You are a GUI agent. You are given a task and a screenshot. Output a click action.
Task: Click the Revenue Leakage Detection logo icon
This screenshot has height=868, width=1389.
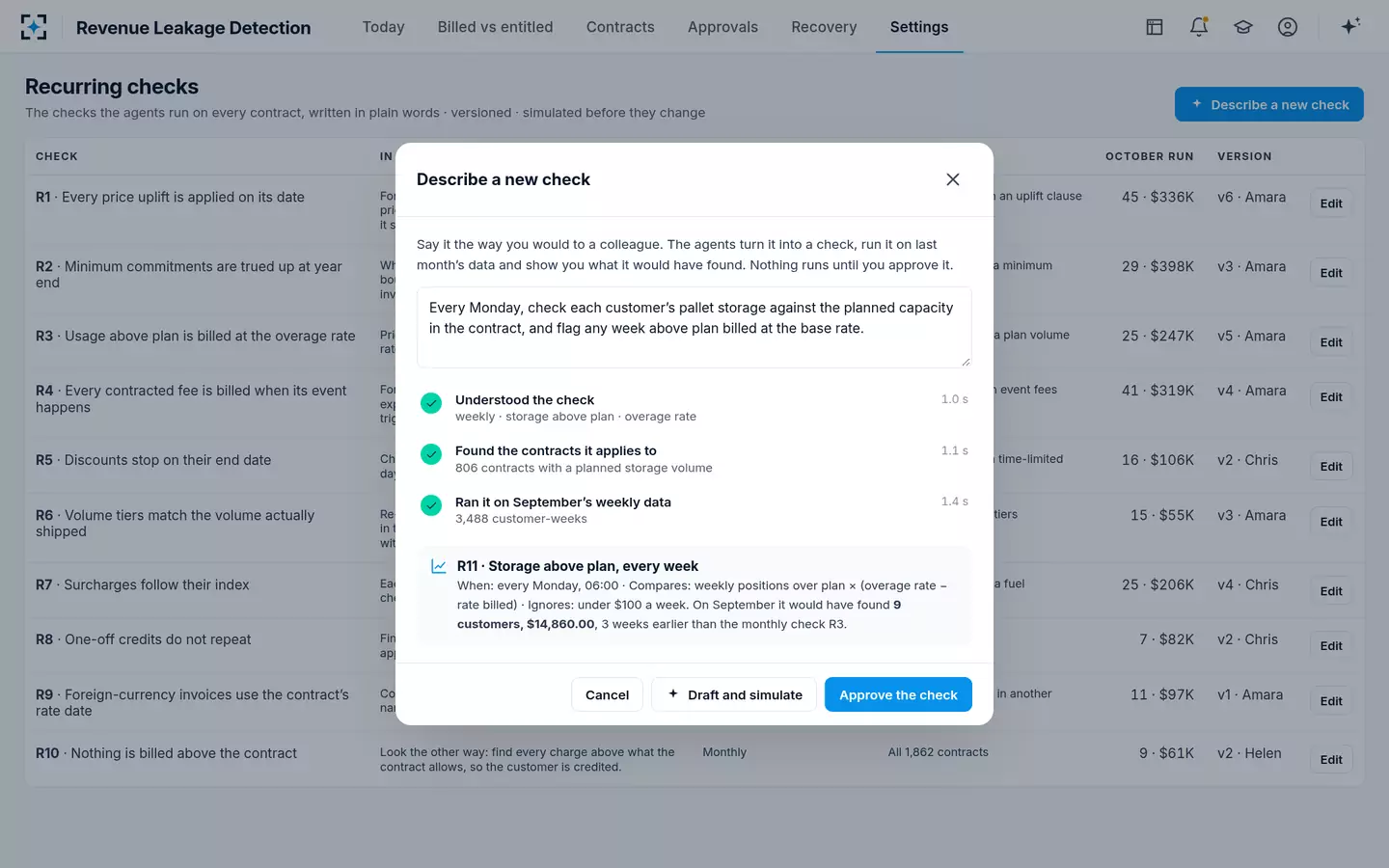click(34, 27)
